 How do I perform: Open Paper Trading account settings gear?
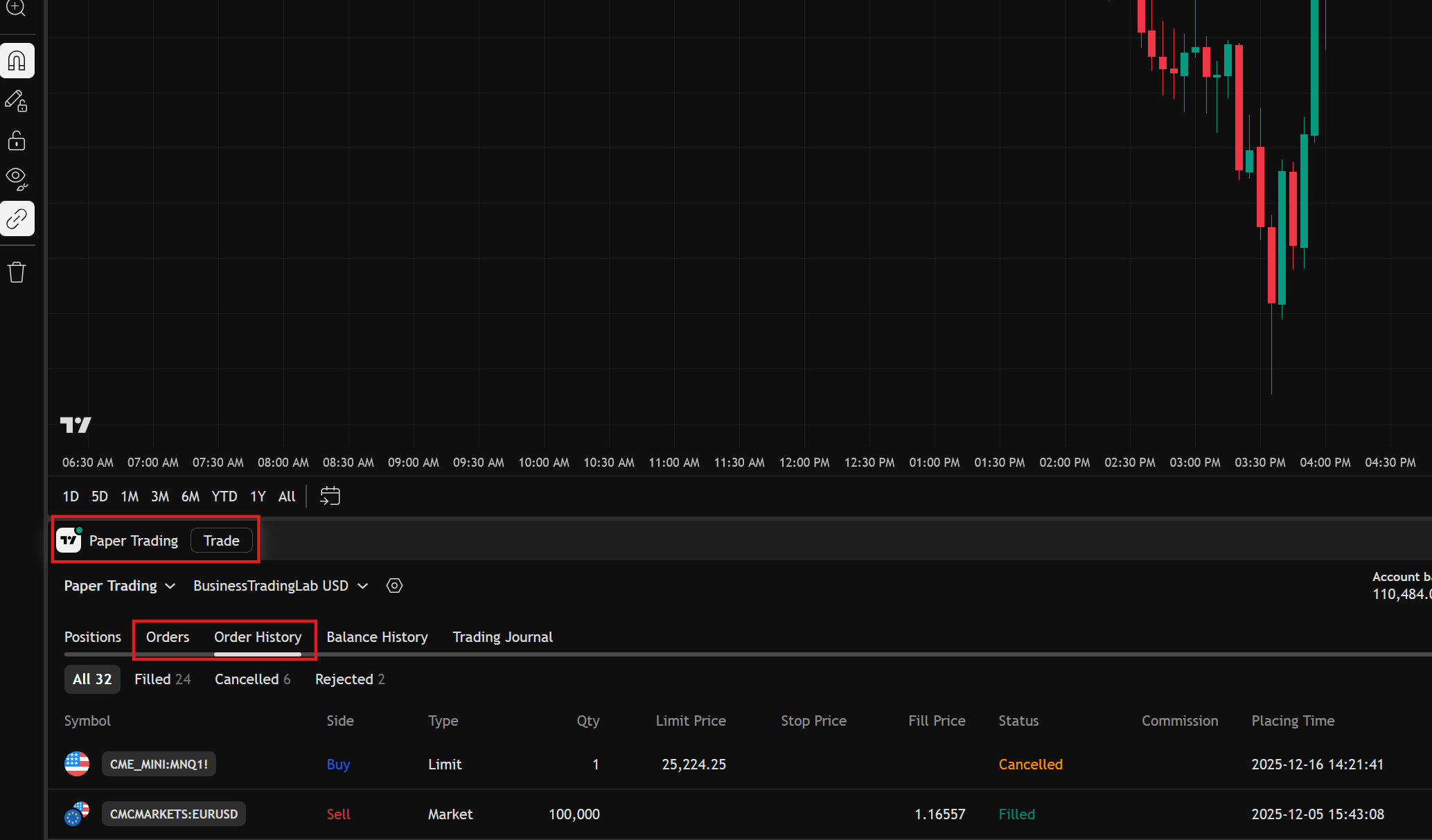[394, 585]
